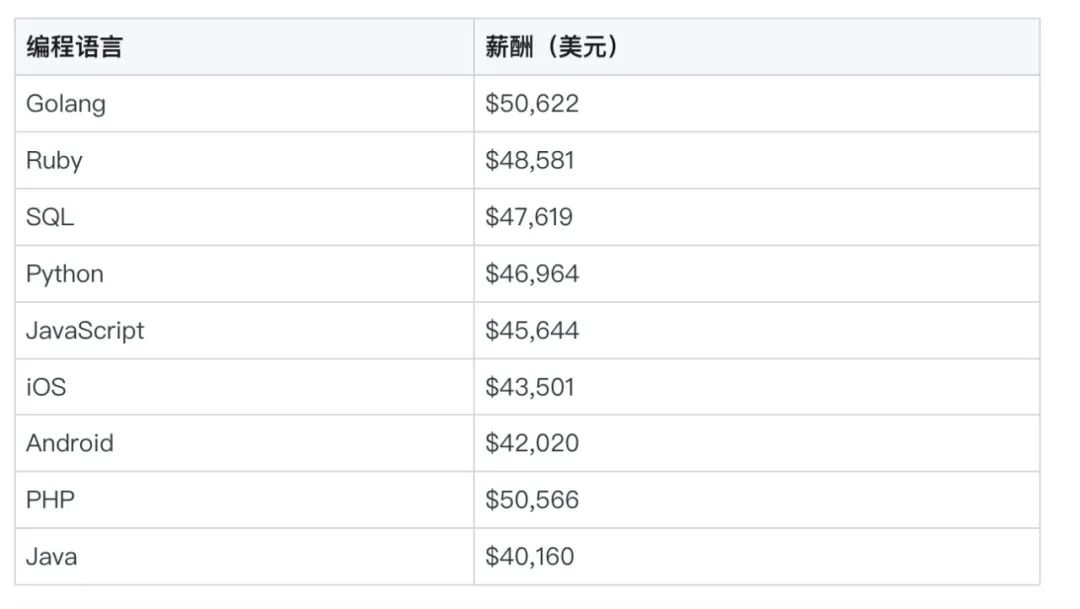The image size is (1080, 609).
Task: Select the Python cell
Action: [65, 274]
